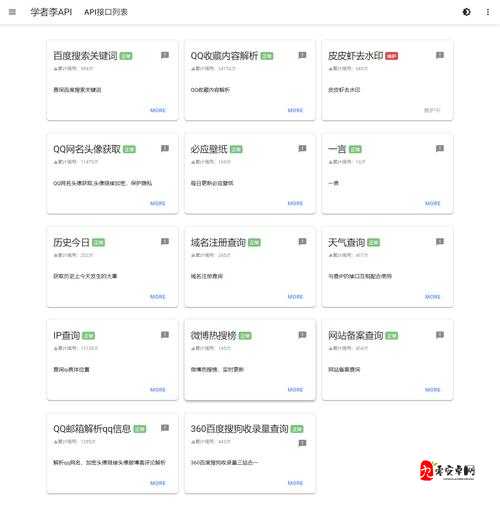The width and height of the screenshot is (500, 523).
Task: Click the comment icon on QQ收藏内容解析 card
Action: 302,55
